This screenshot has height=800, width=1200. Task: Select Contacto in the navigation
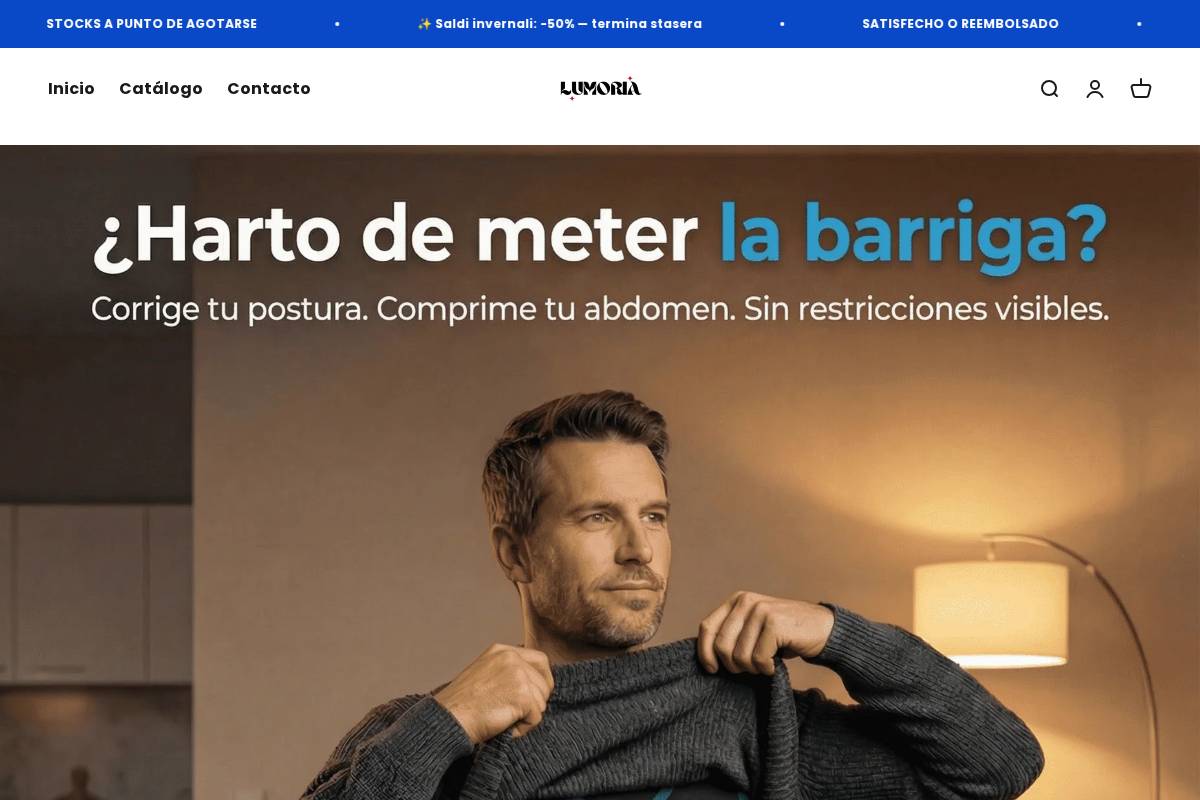269,88
